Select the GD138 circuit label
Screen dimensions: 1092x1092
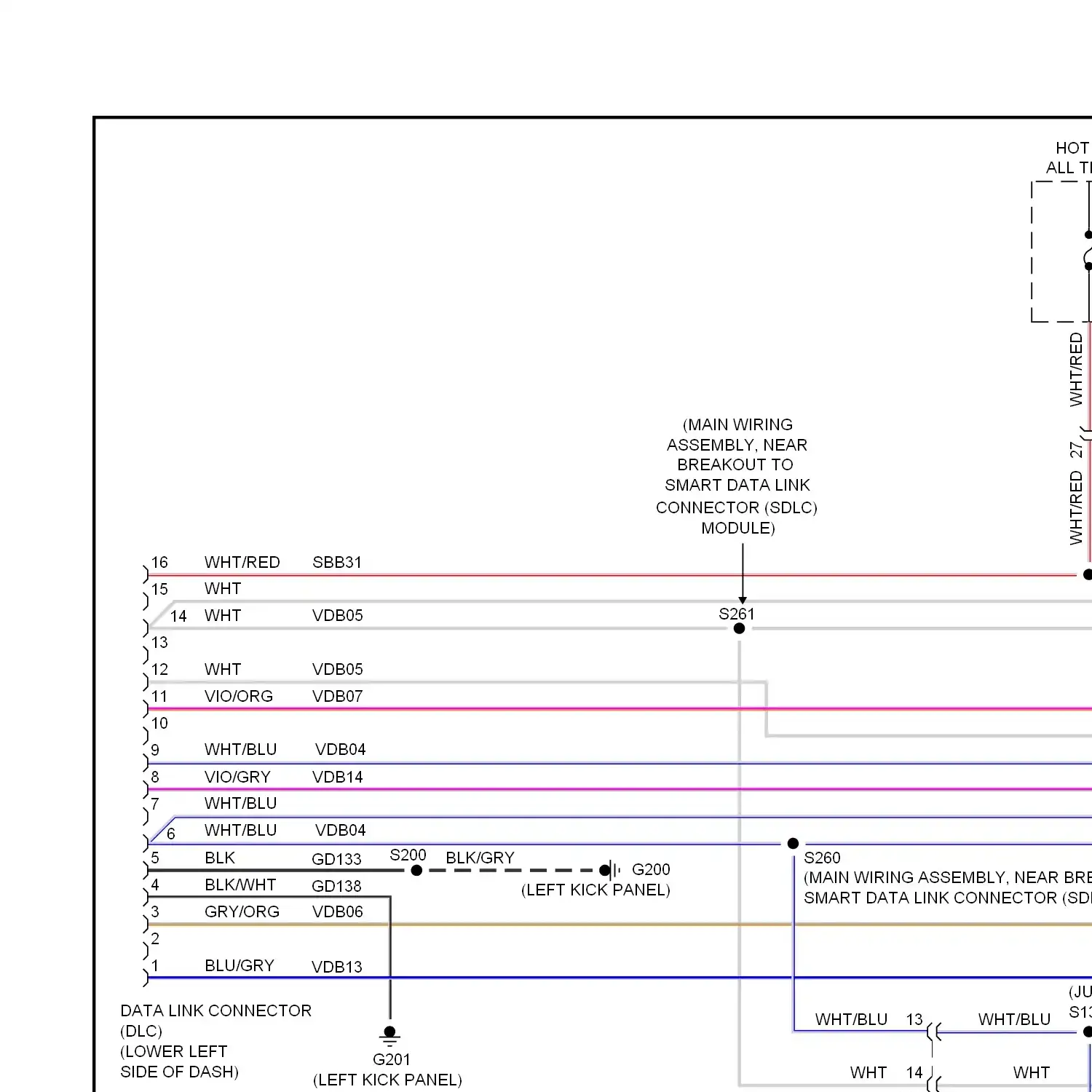click(336, 886)
